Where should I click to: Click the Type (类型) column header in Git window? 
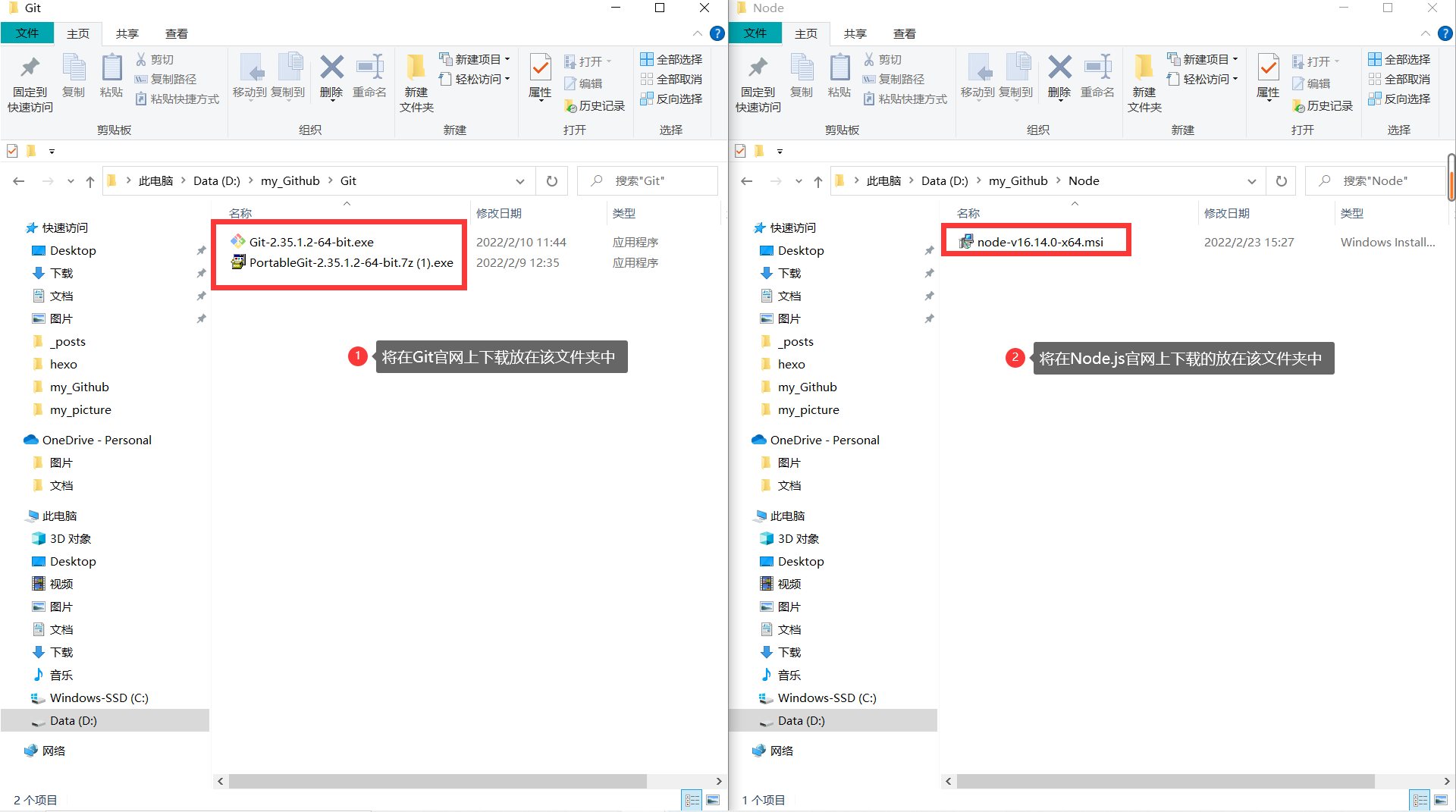pyautogui.click(x=624, y=214)
